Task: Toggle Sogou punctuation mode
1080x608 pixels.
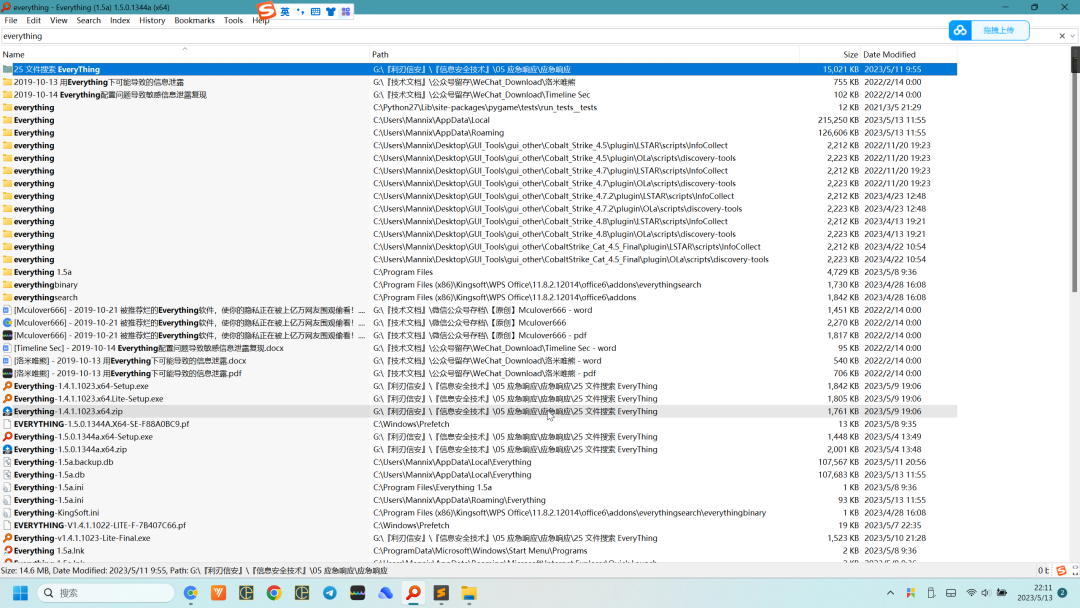Action: (300, 12)
